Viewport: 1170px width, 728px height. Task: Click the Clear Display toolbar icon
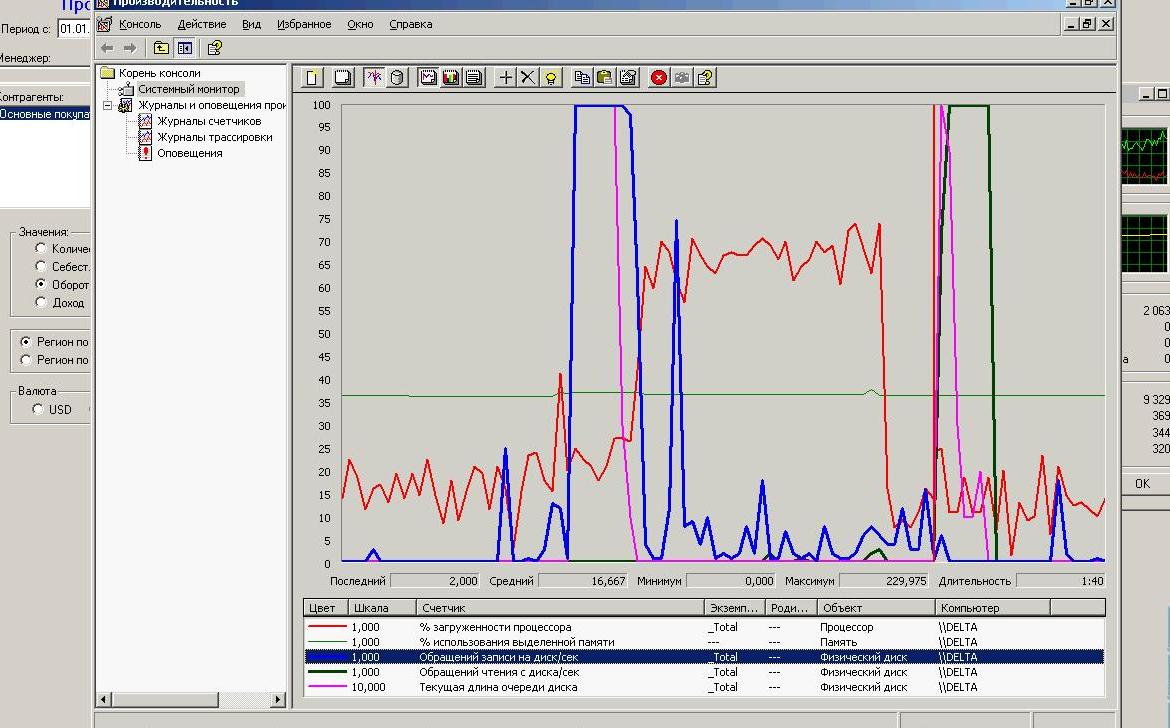pos(342,78)
